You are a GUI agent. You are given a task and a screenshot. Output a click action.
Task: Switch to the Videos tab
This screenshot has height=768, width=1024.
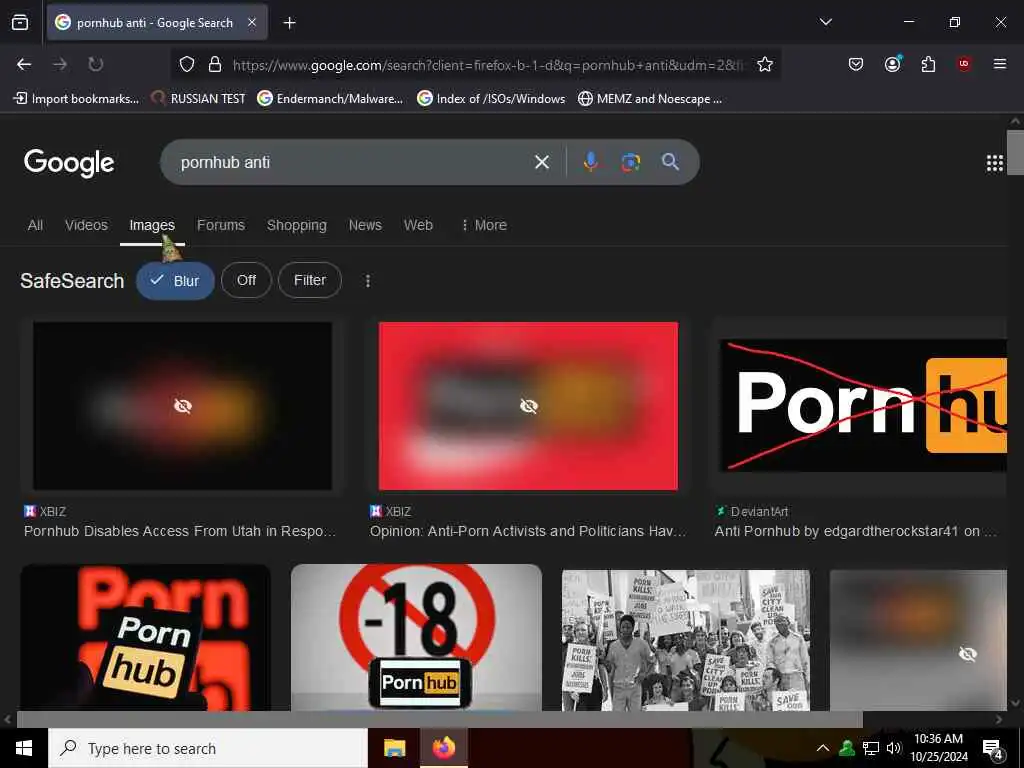click(x=86, y=225)
